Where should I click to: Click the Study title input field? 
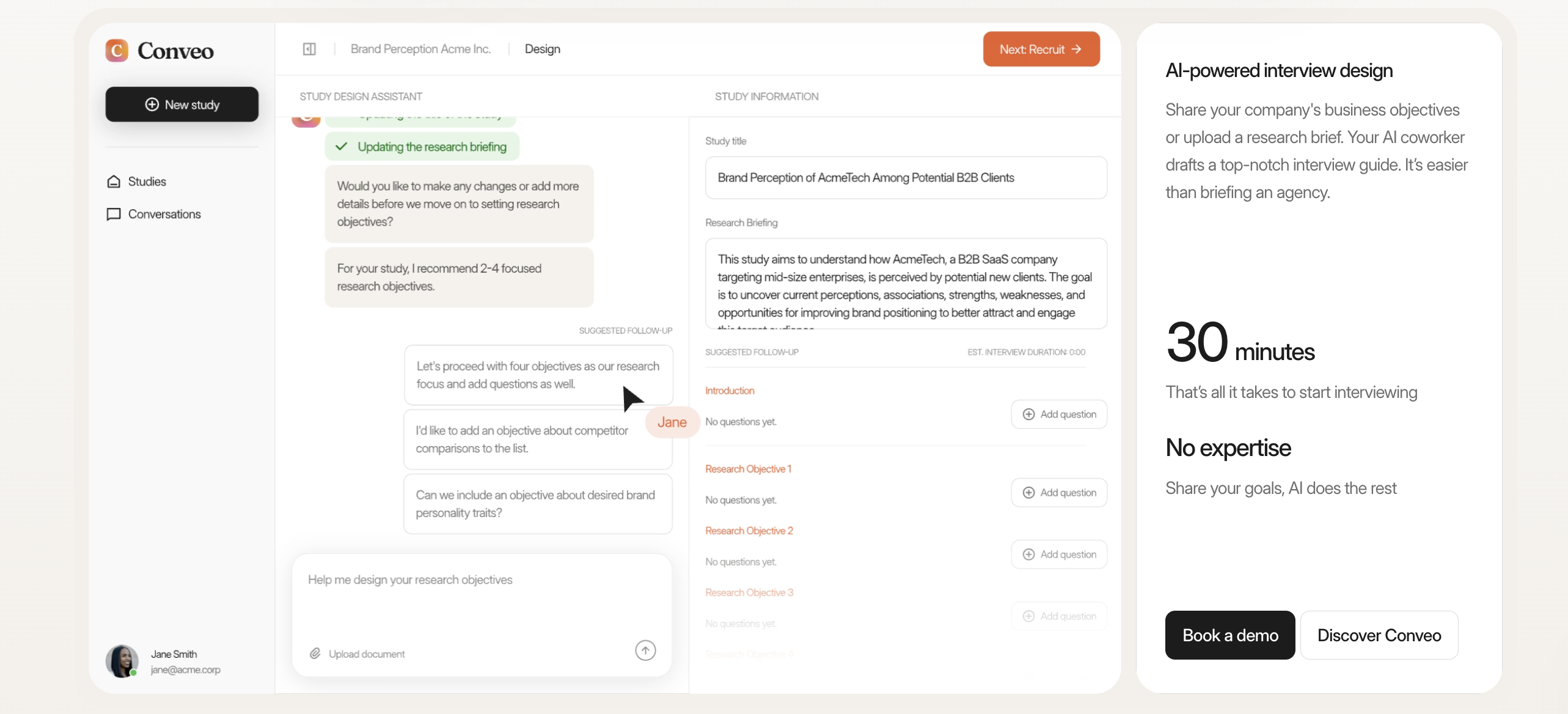point(906,178)
